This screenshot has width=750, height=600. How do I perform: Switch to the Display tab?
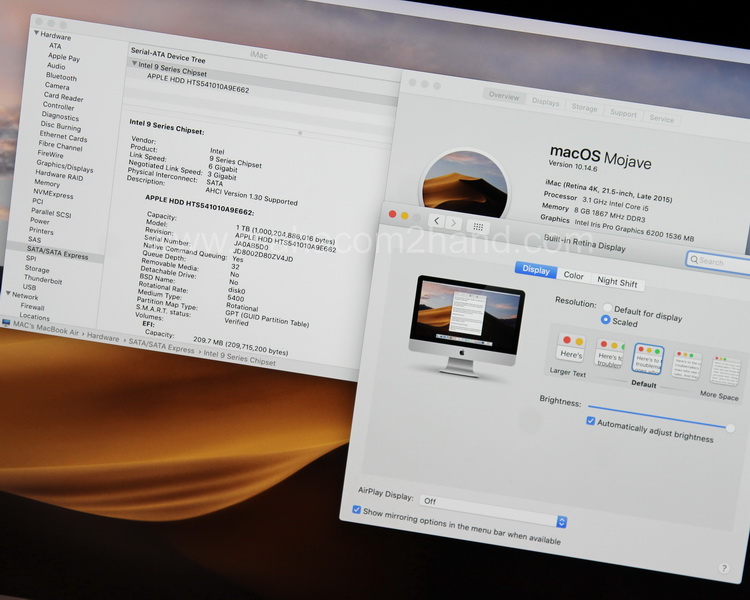(536, 270)
